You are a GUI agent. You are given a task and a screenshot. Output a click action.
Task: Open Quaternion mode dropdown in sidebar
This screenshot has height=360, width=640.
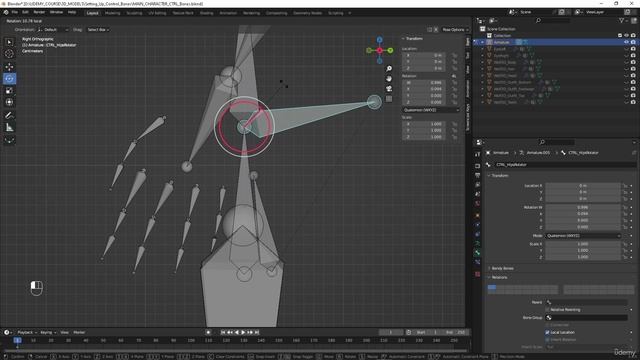tap(431, 110)
